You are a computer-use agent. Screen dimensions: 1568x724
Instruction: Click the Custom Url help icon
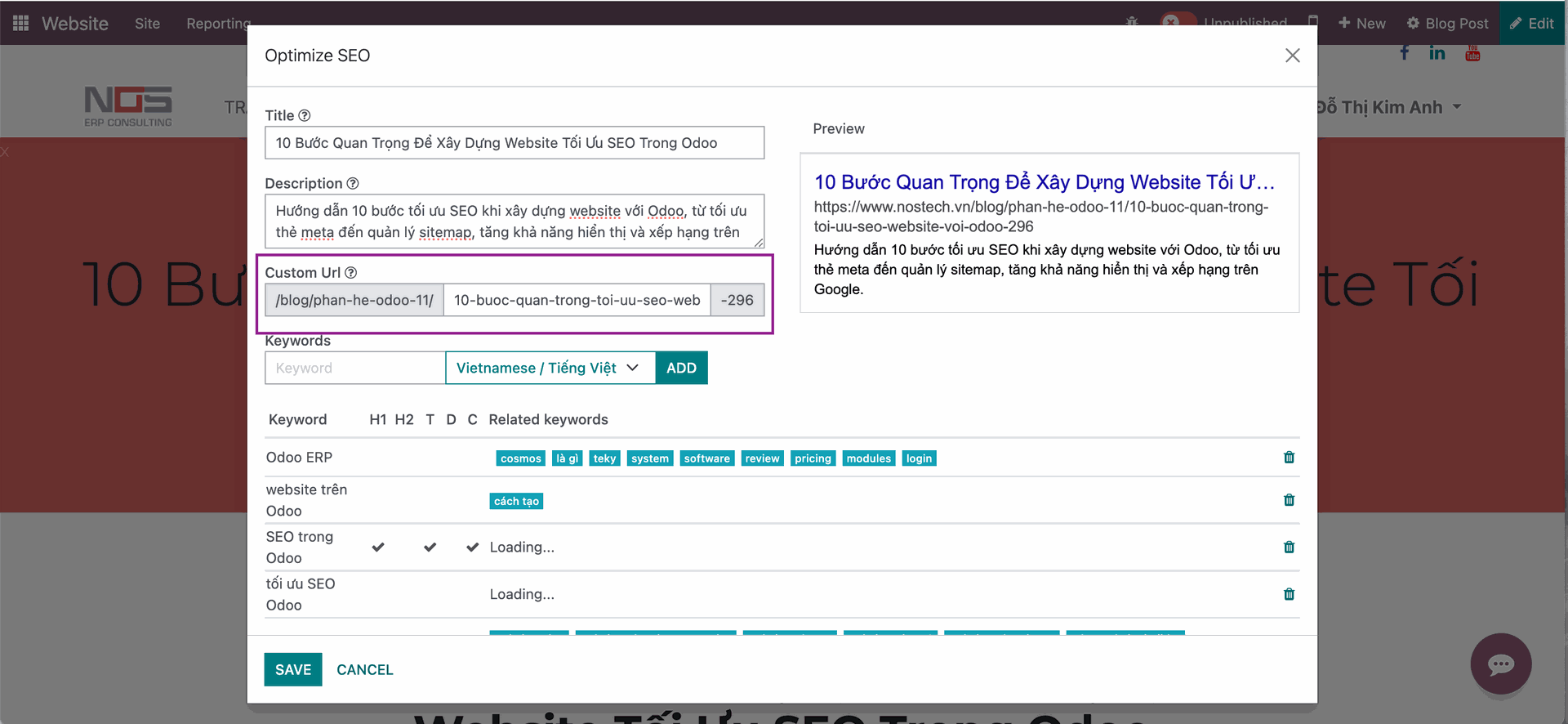click(351, 273)
